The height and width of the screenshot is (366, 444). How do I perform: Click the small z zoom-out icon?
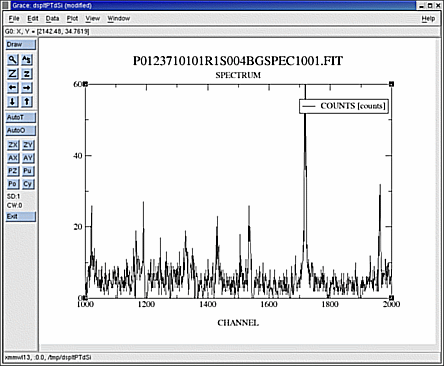[27, 74]
